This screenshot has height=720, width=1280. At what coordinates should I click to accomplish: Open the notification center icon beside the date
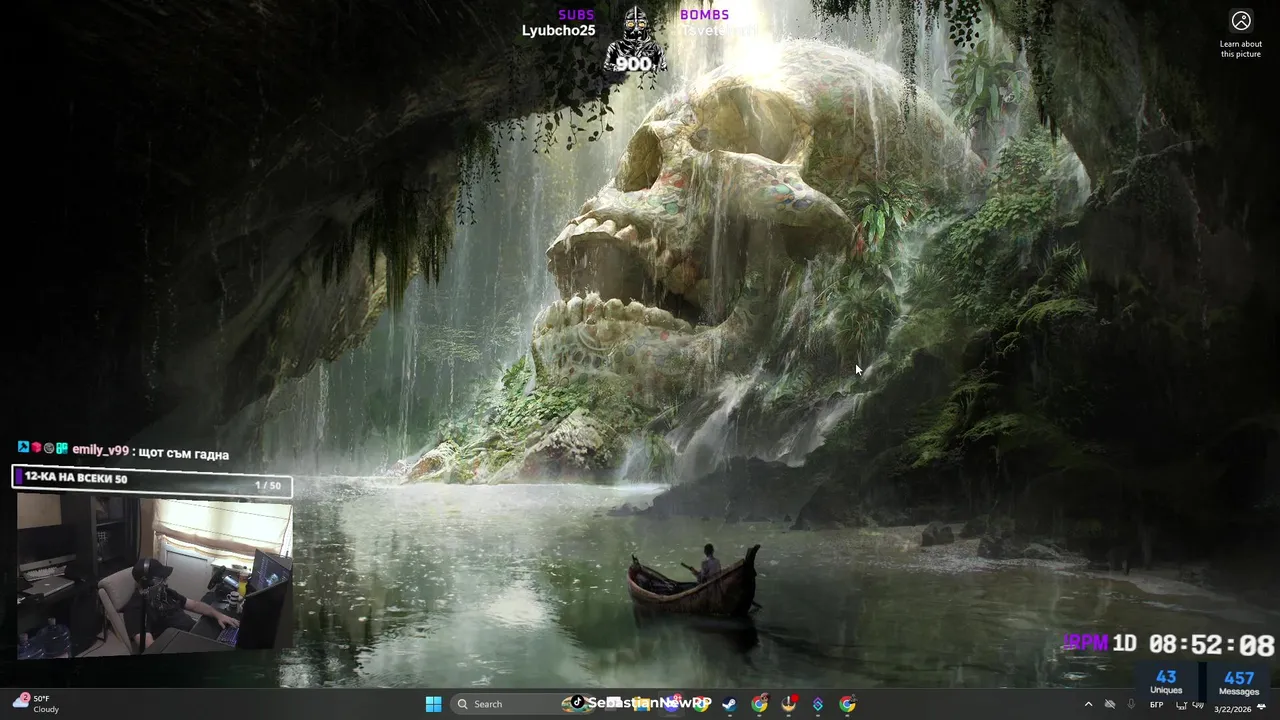point(1262,707)
